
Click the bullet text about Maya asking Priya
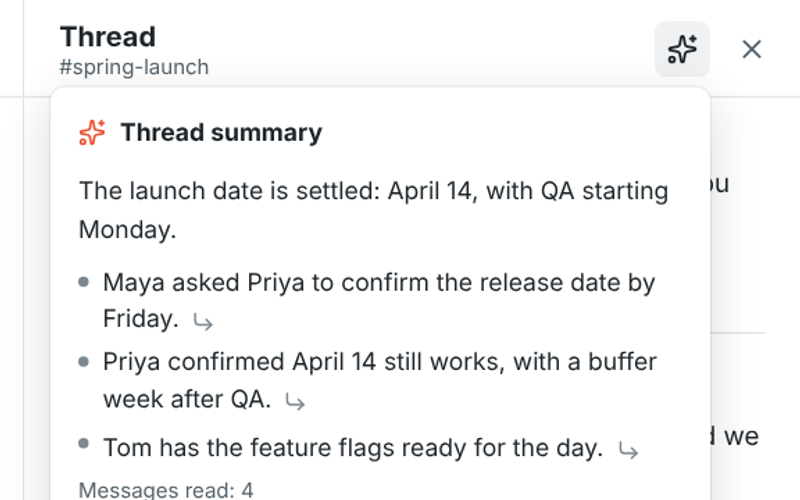click(x=379, y=301)
